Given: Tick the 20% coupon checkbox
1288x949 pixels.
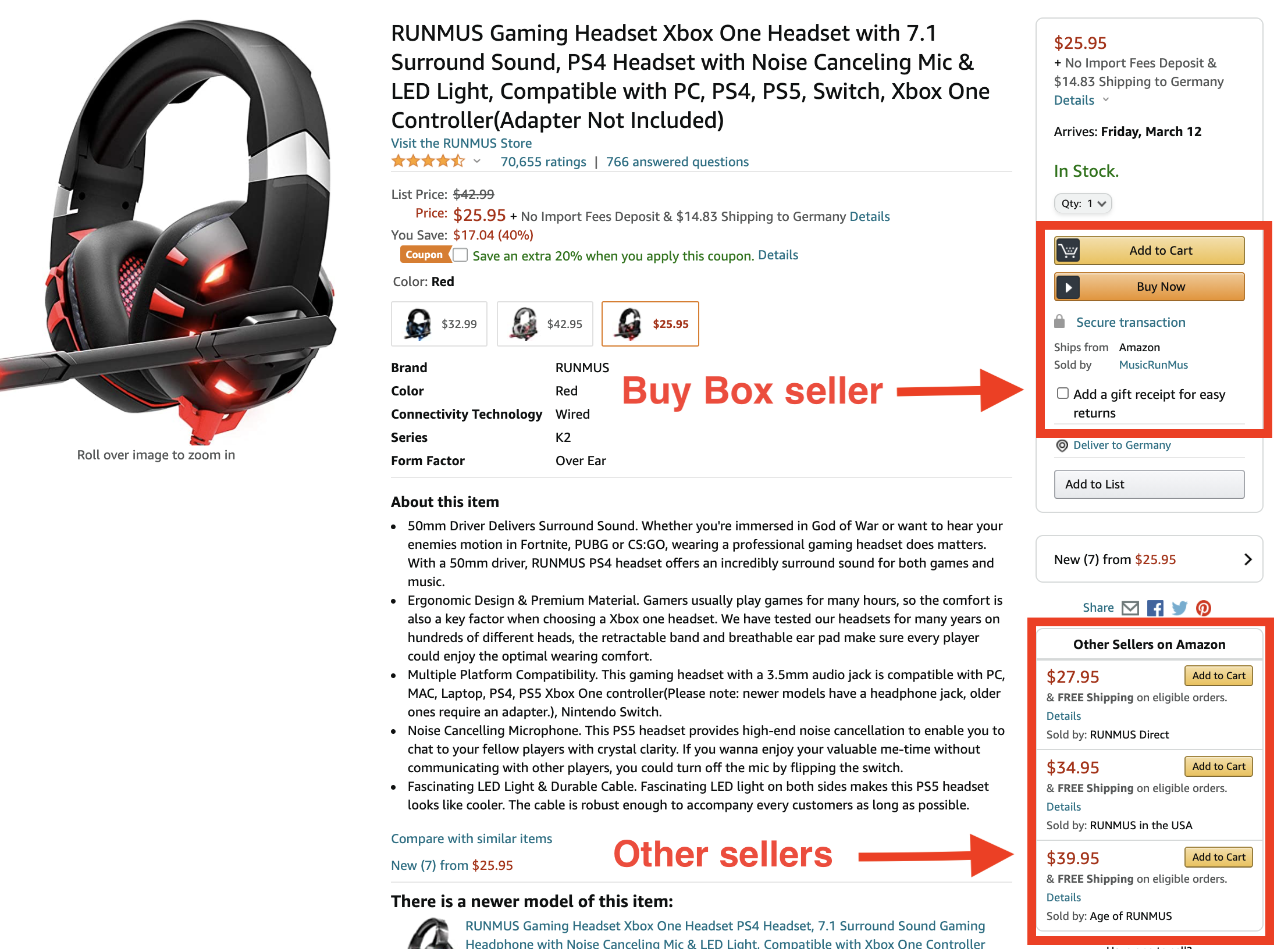Looking at the screenshot, I should pyautogui.click(x=460, y=255).
